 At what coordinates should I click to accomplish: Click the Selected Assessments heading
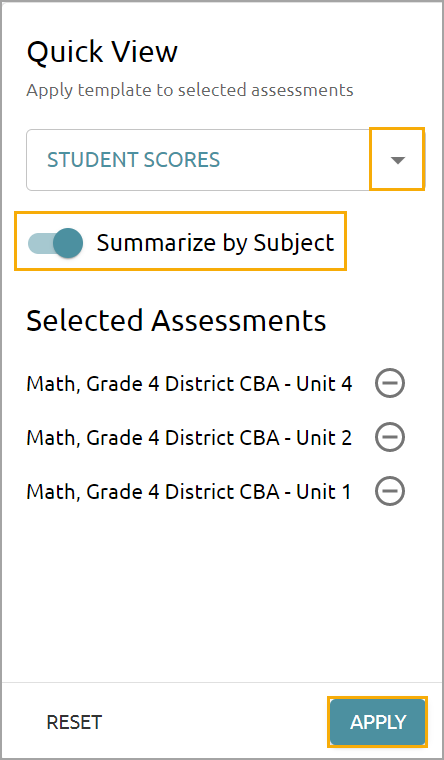176,320
